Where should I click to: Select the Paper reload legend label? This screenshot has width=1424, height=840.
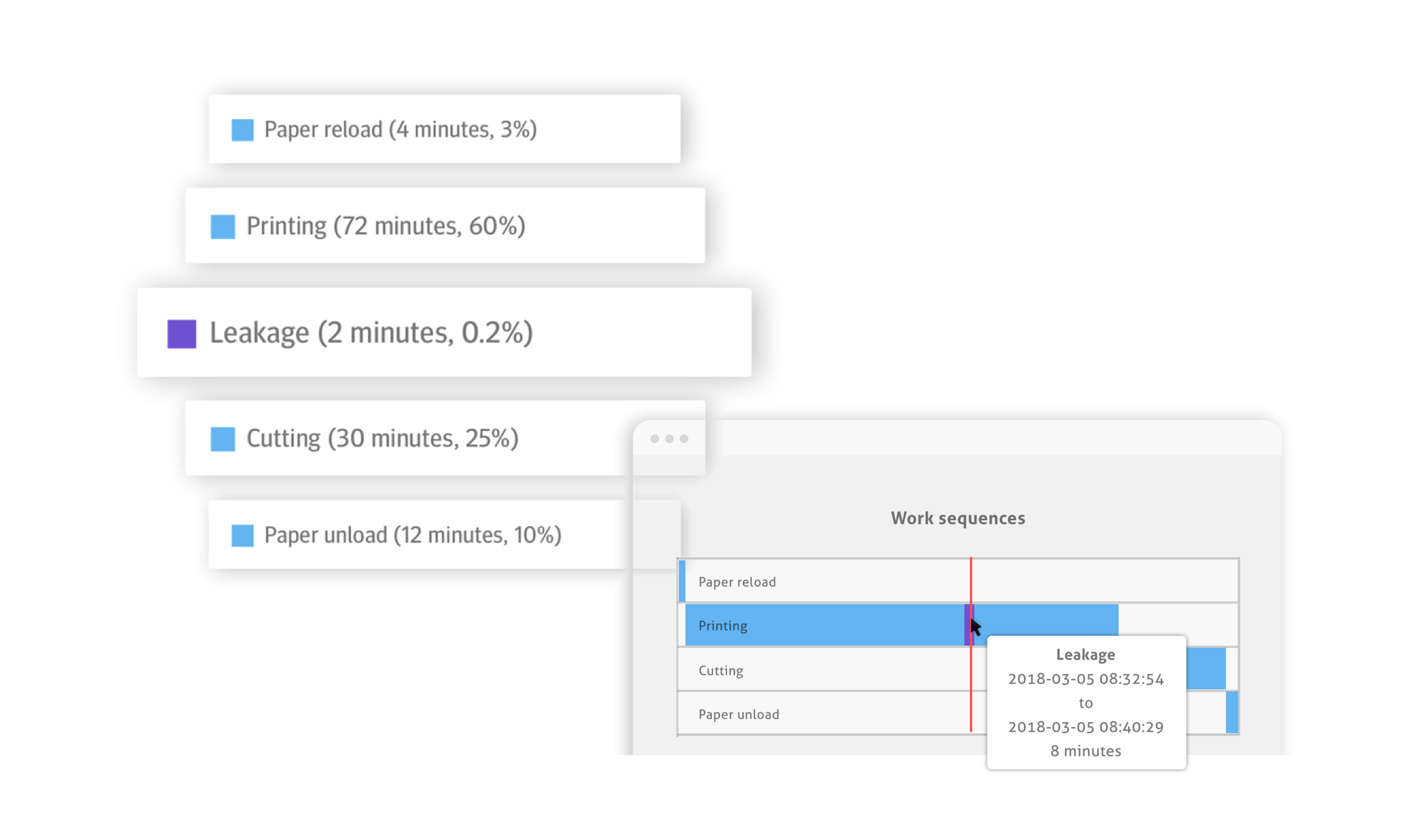click(400, 129)
